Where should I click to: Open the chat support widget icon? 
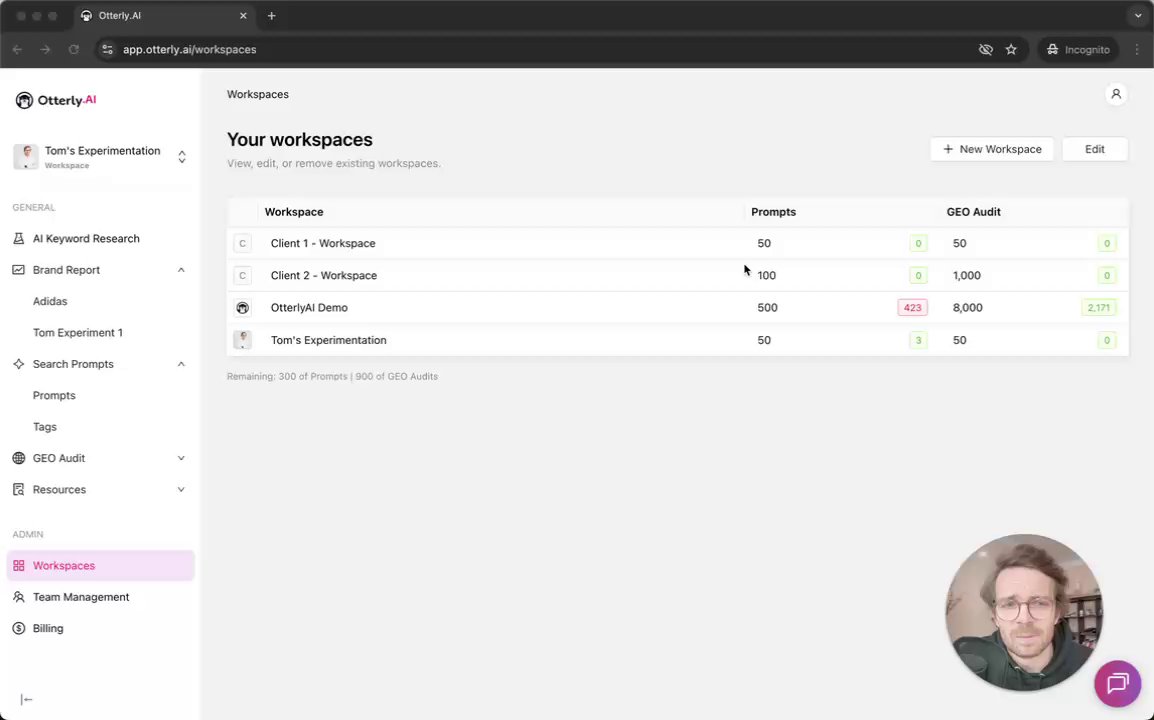[x=1117, y=684]
